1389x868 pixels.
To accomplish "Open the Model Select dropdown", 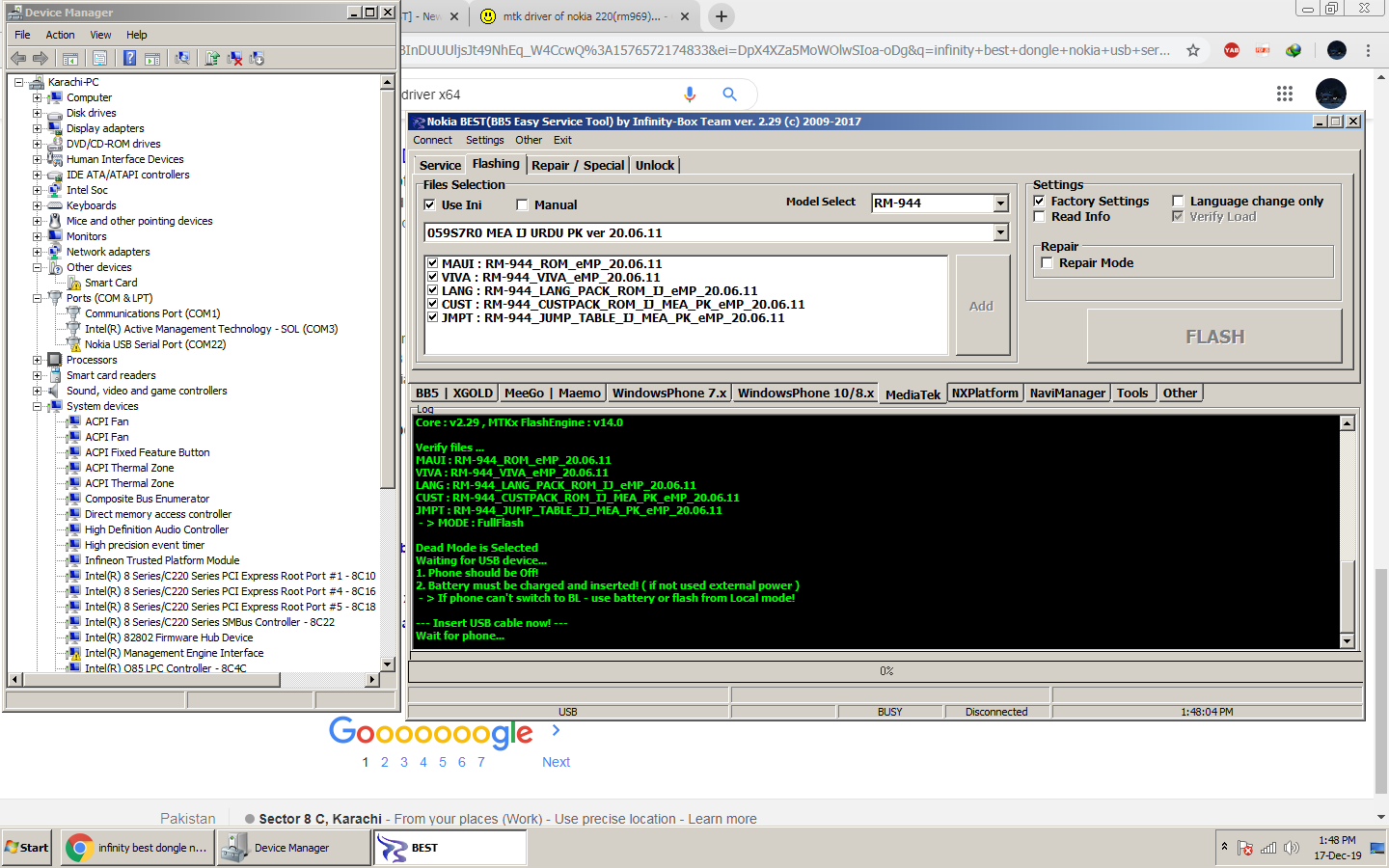I will tap(1000, 203).
